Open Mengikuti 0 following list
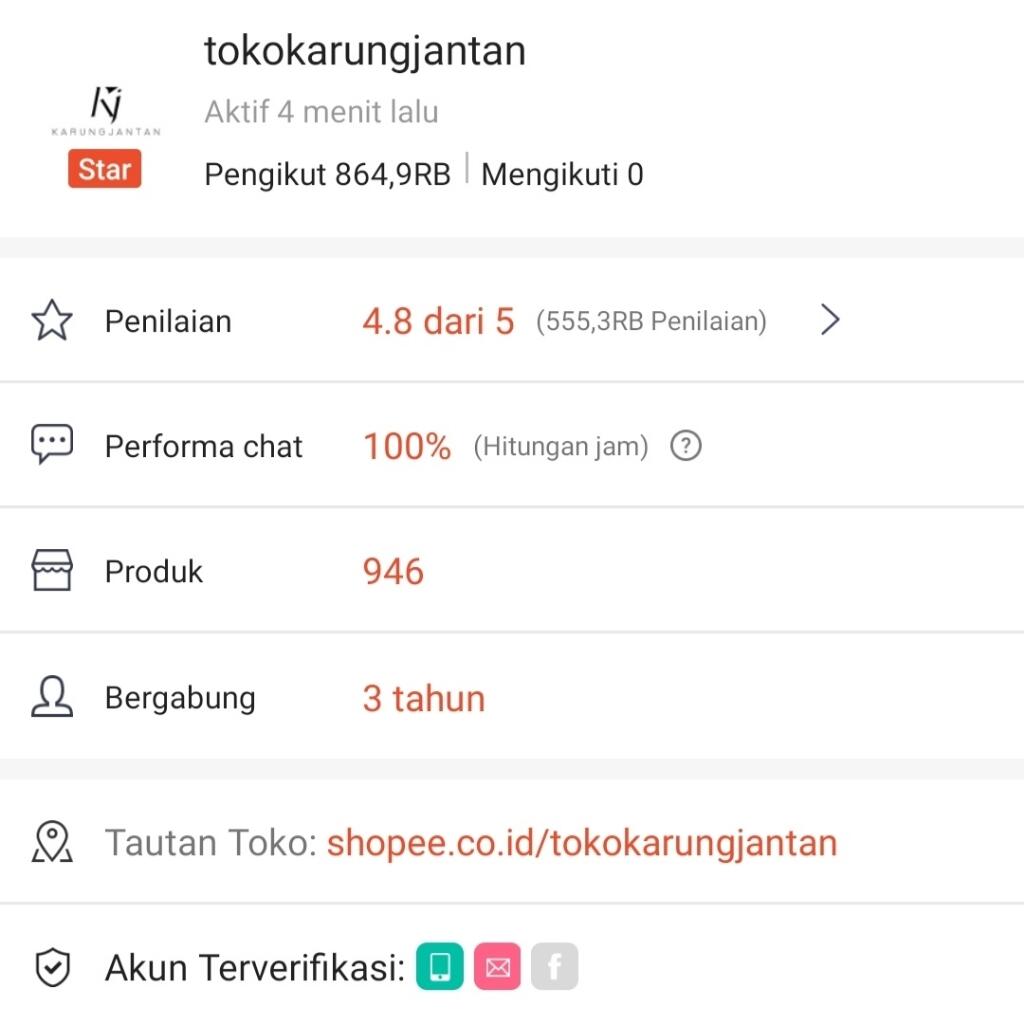1024x1024 pixels. [x=562, y=174]
